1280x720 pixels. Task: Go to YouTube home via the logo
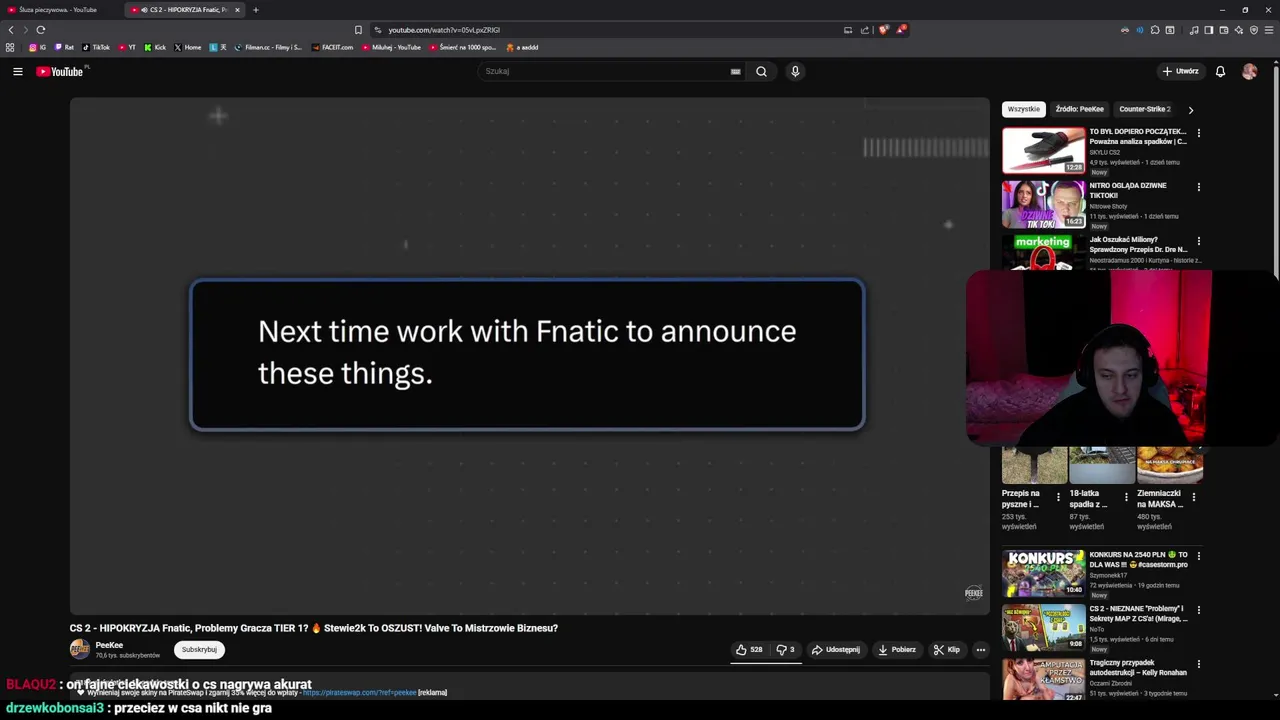[x=60, y=71]
